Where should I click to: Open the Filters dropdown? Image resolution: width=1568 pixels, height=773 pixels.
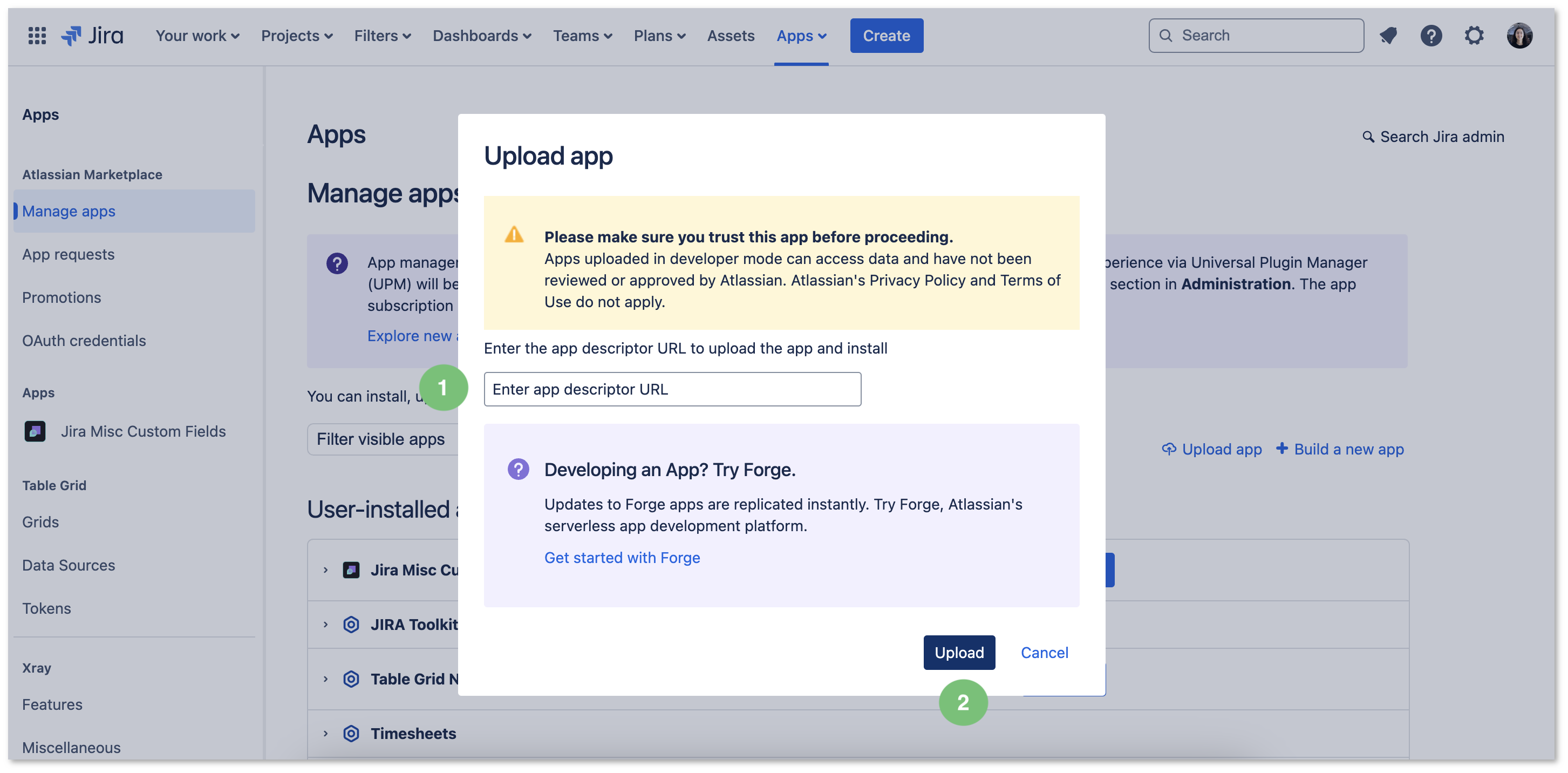pyautogui.click(x=382, y=35)
